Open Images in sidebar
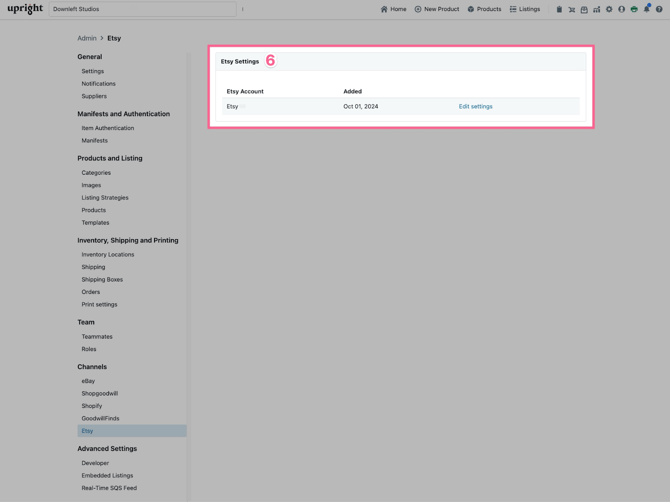 pyautogui.click(x=91, y=185)
